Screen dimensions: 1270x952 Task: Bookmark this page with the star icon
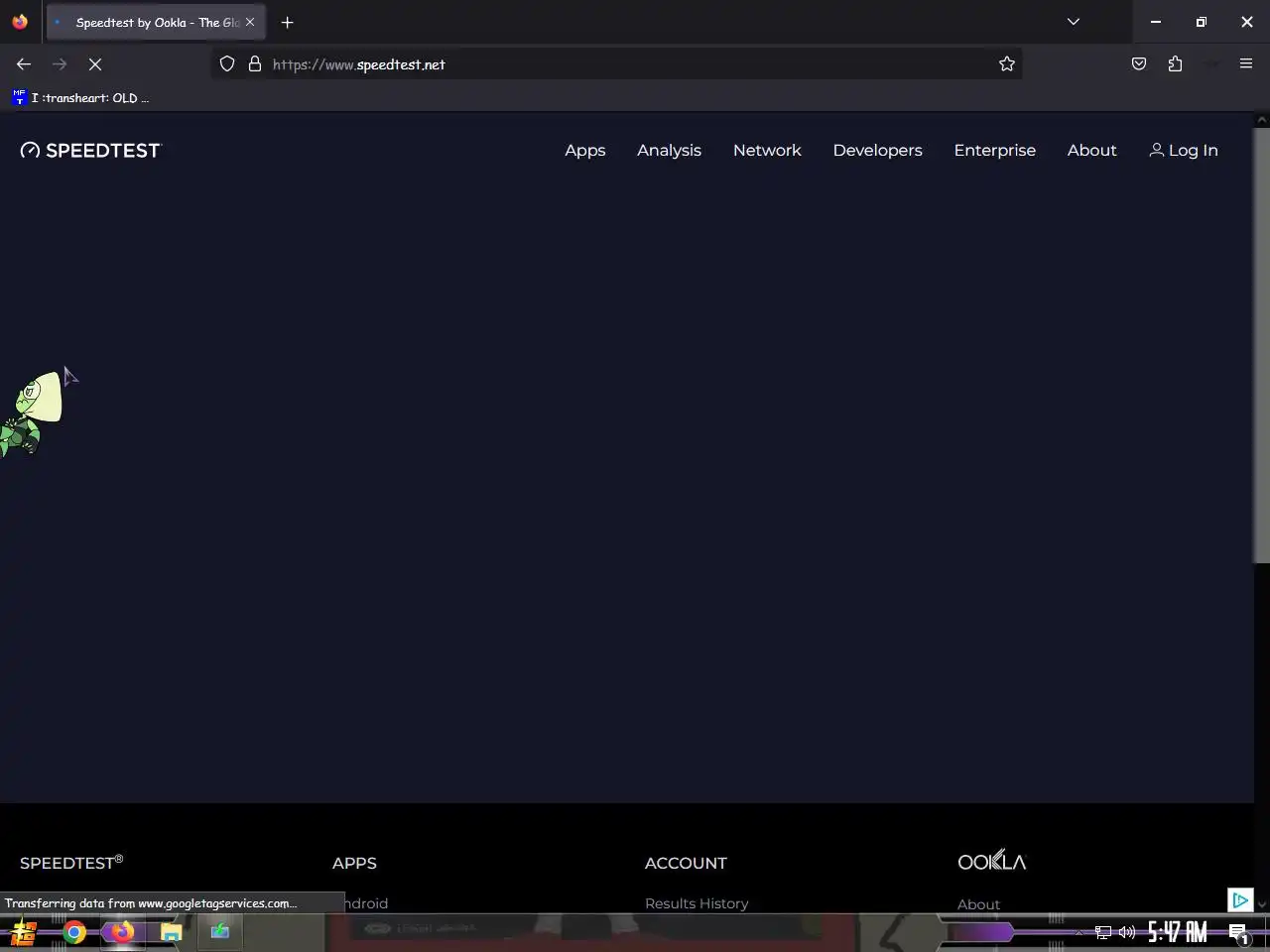tap(1007, 64)
